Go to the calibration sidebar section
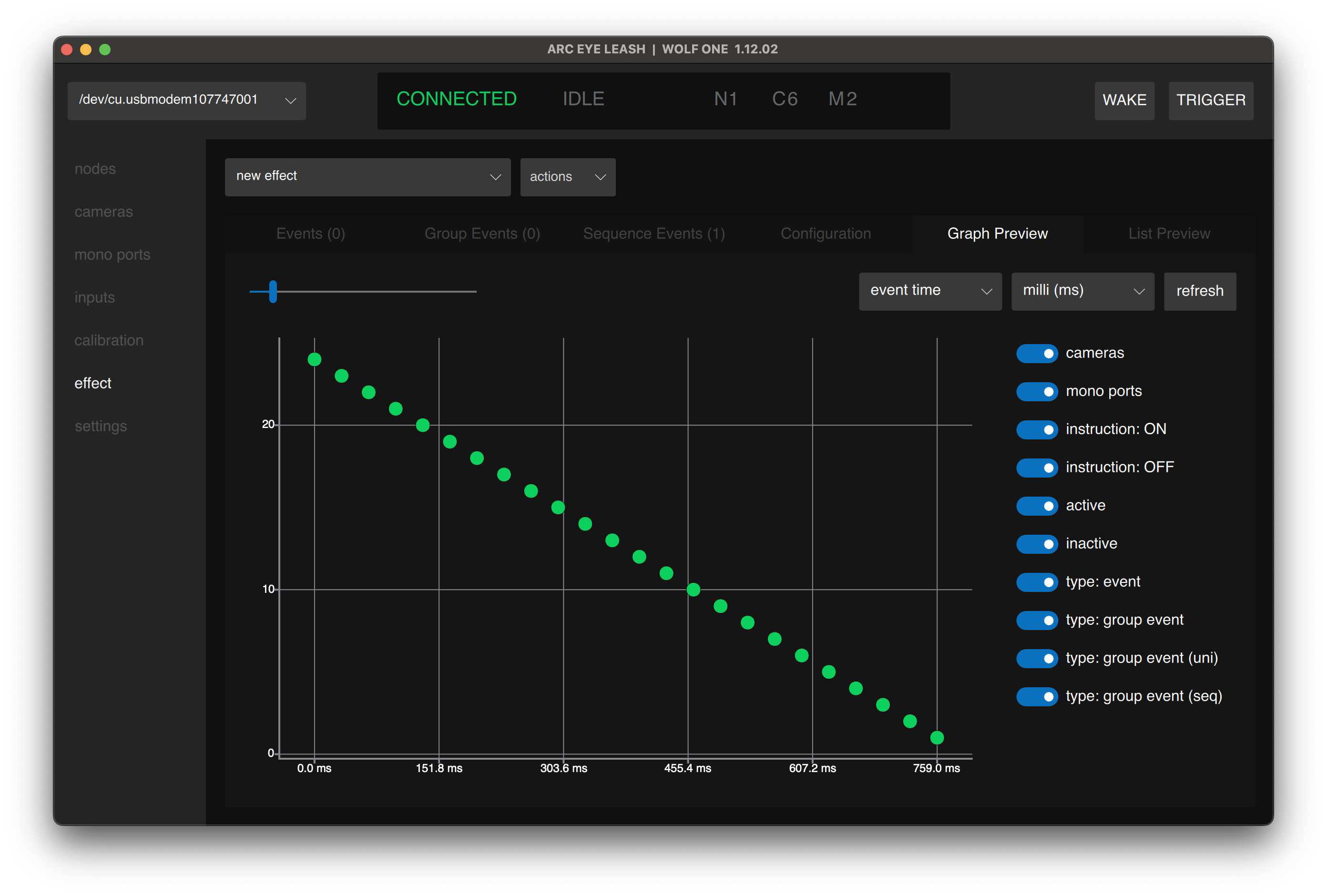The image size is (1327, 896). click(109, 340)
